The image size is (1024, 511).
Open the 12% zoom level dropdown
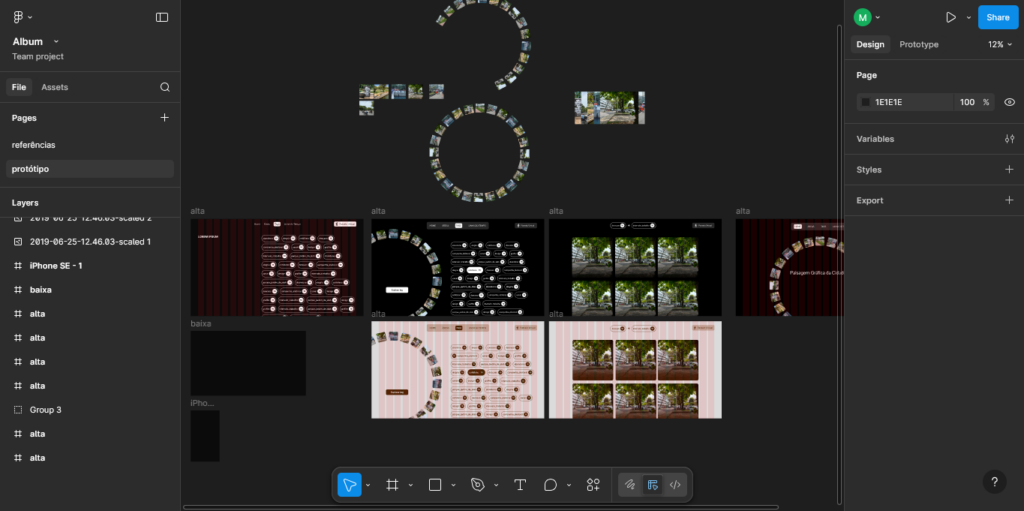tap(1000, 45)
